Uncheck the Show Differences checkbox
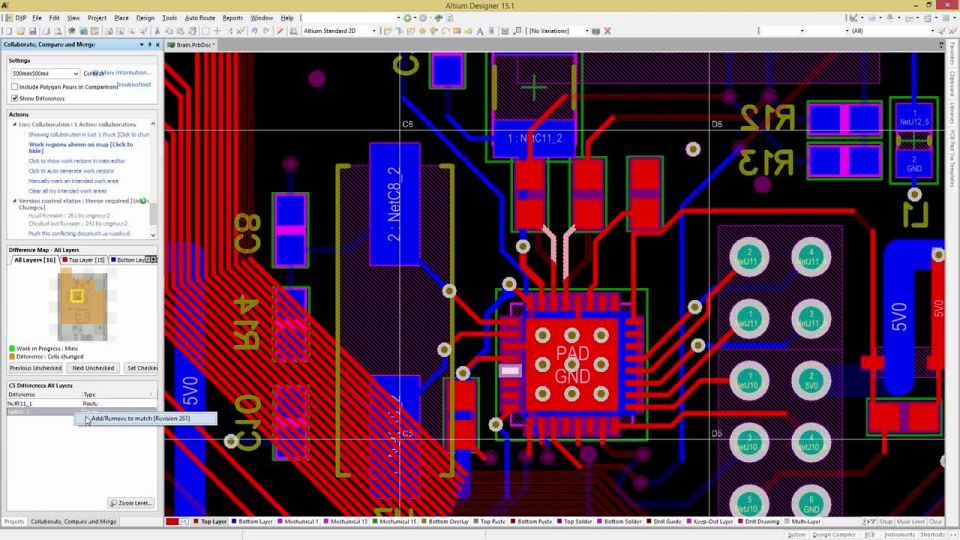The width and height of the screenshot is (960, 540). (x=15, y=98)
